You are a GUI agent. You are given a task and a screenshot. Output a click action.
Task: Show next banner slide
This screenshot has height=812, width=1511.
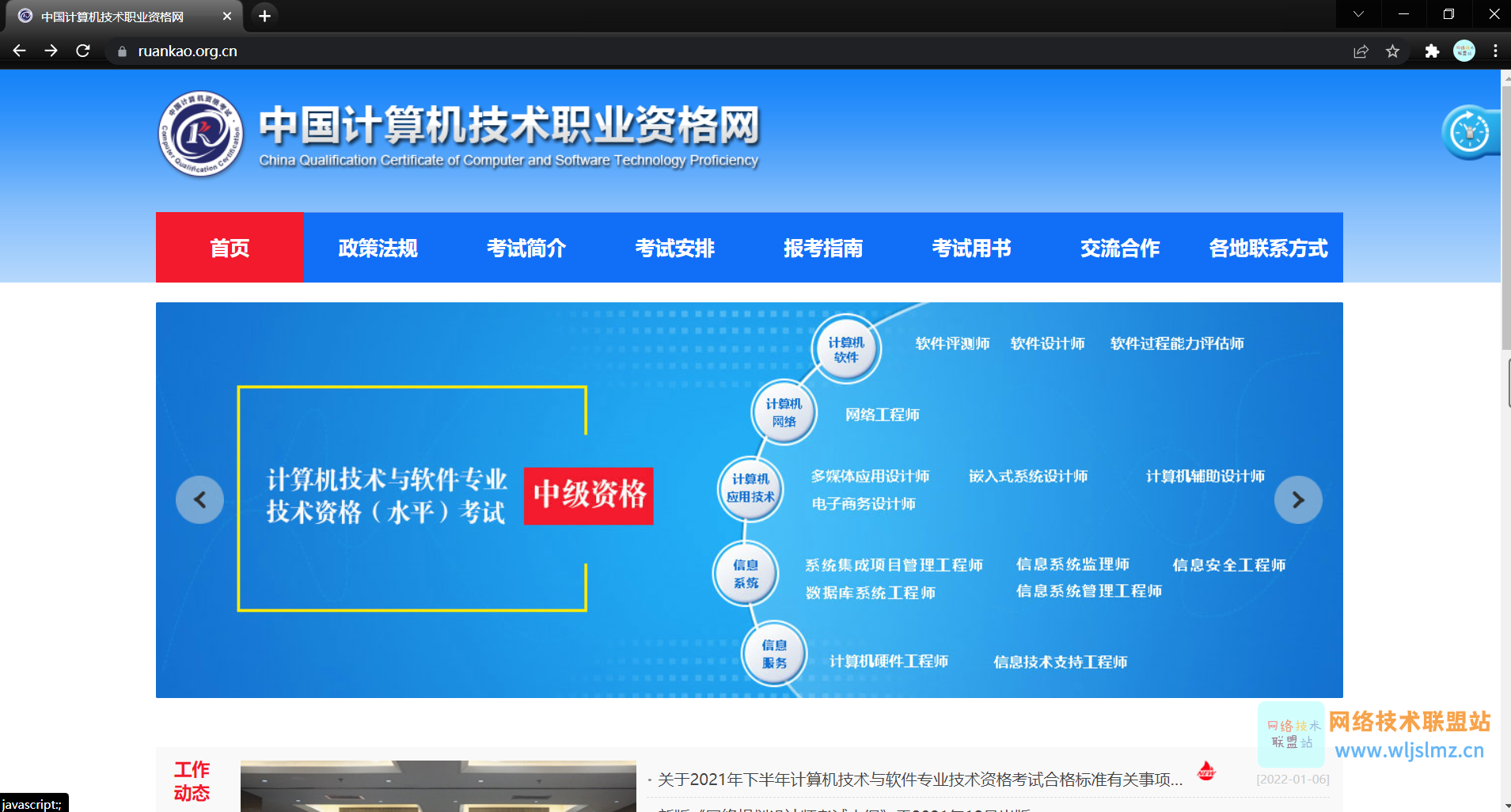coord(1298,499)
